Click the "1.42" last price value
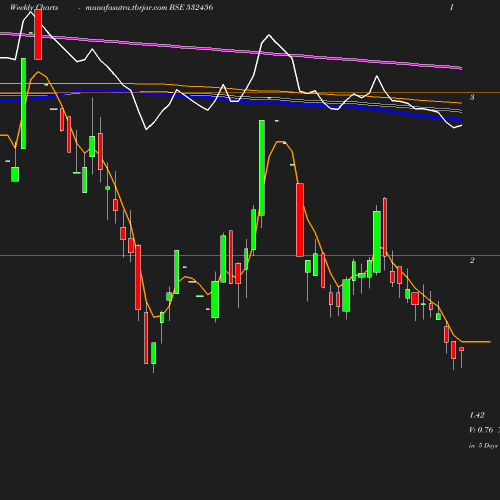Image resolution: width=500 pixels, height=500 pixels. point(477,415)
